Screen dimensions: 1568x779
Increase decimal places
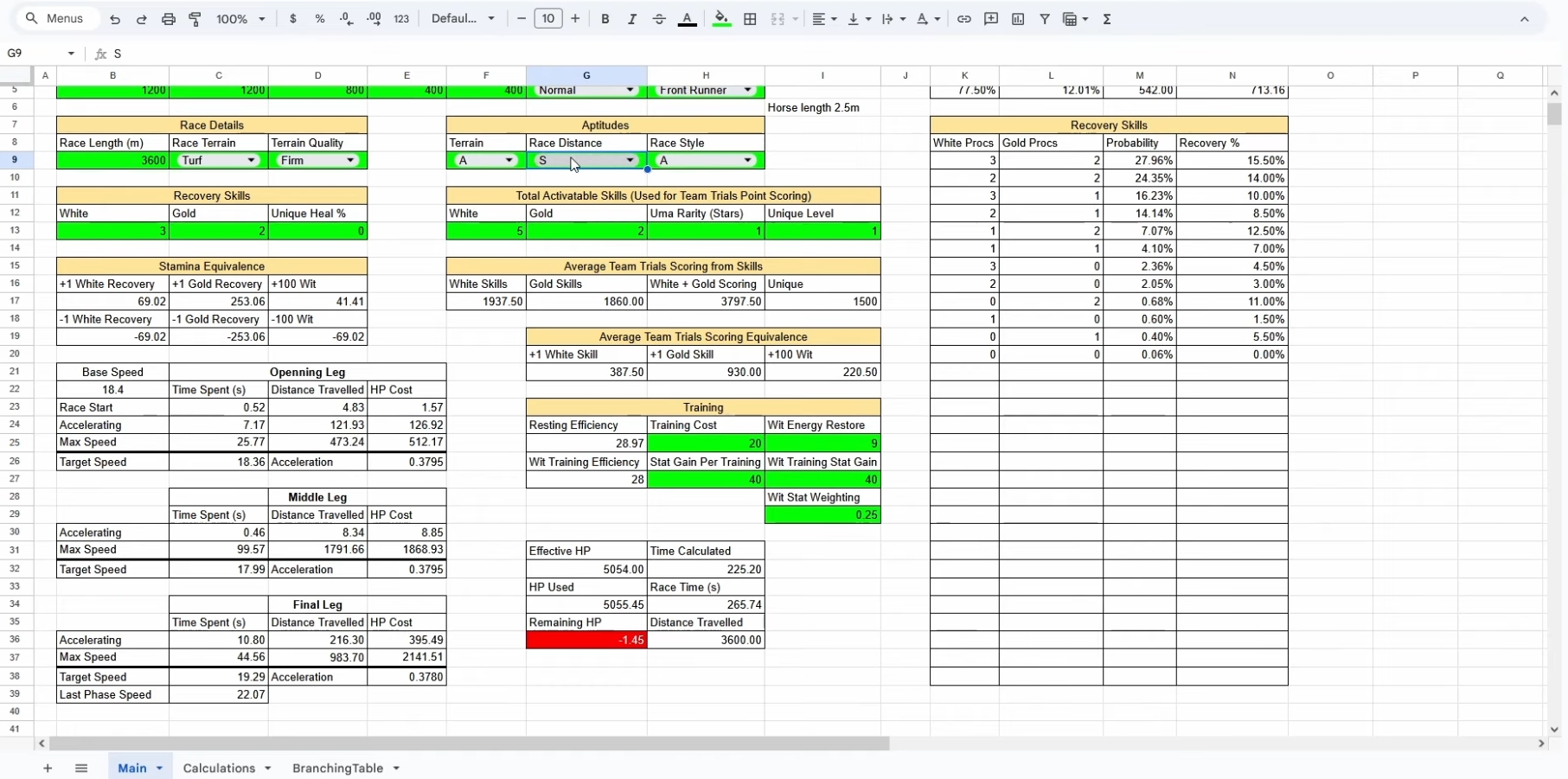click(374, 19)
